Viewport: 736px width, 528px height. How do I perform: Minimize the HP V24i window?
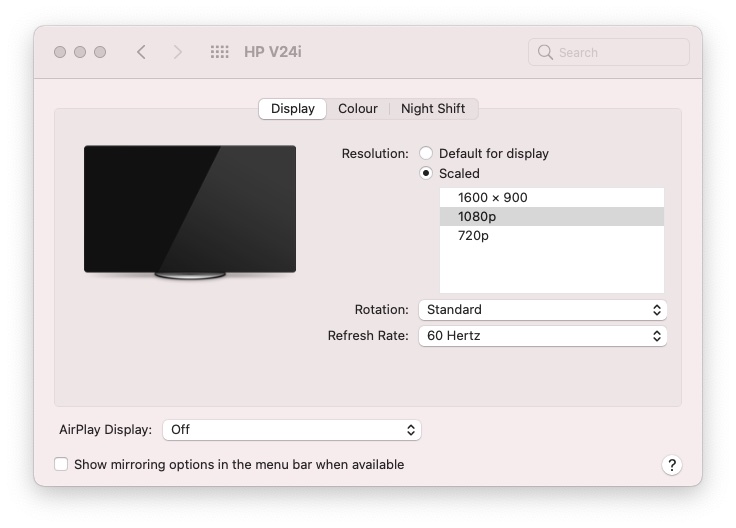(x=80, y=52)
